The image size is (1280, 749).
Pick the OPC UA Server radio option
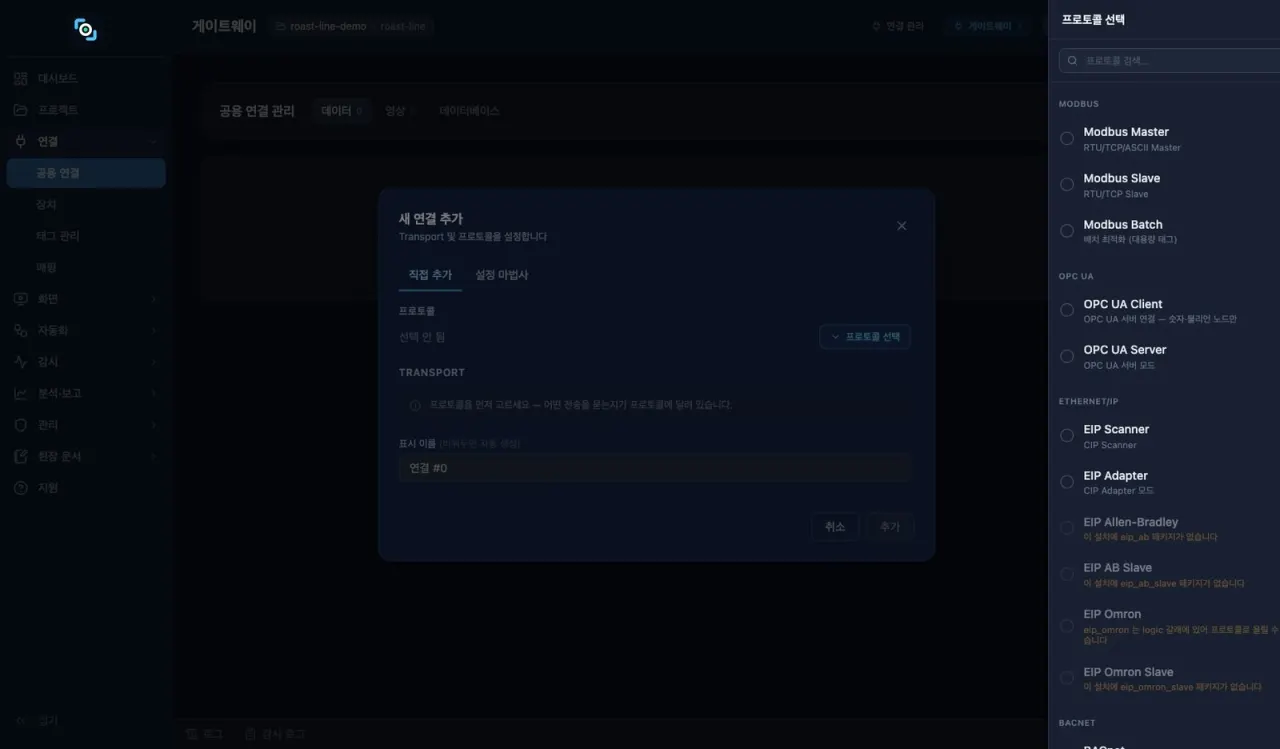1067,356
